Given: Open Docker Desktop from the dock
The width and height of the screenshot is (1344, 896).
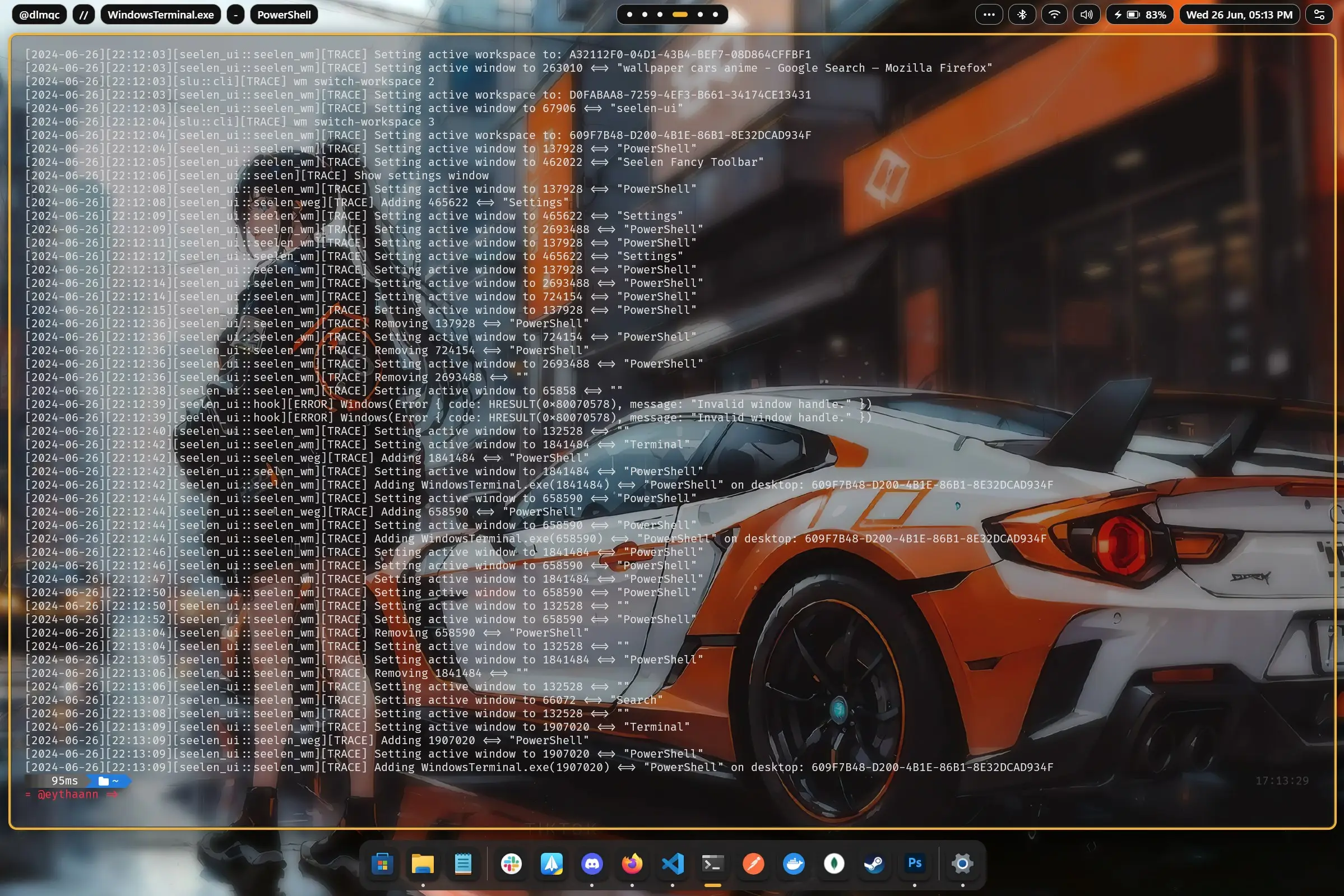Looking at the screenshot, I should point(794,865).
